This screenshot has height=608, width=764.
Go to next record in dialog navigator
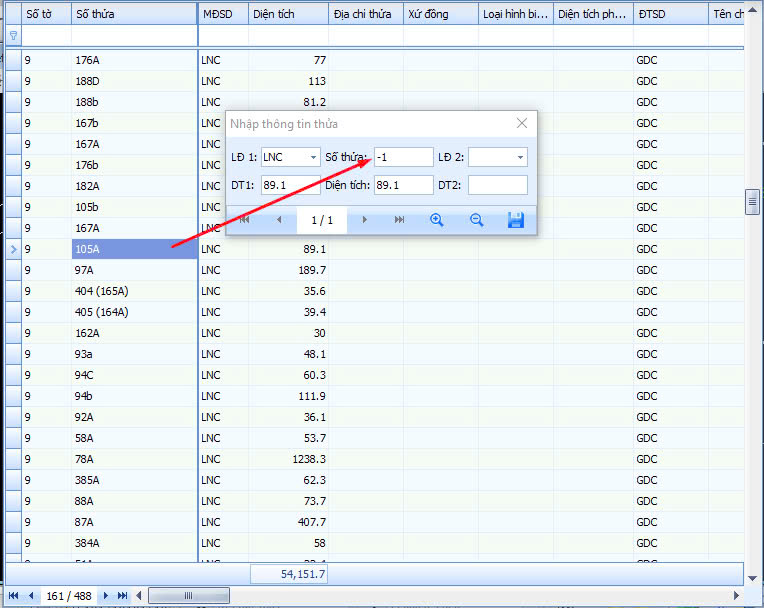pyautogui.click(x=365, y=220)
